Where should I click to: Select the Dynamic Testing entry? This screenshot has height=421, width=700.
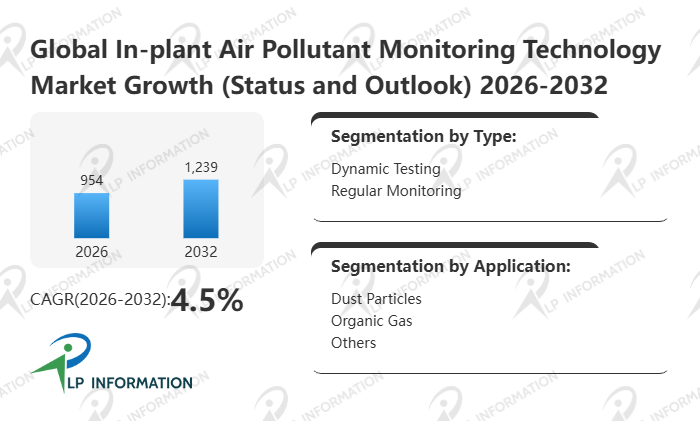(x=385, y=169)
